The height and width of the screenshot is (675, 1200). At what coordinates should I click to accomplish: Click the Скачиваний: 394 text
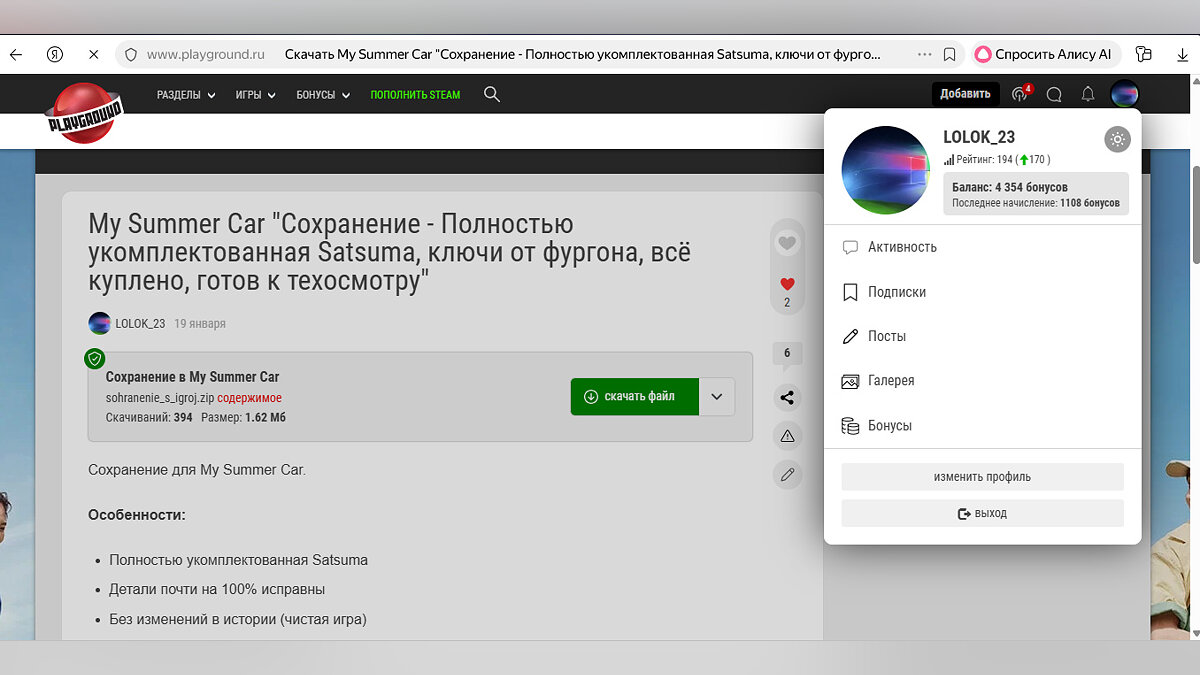[x=149, y=417]
